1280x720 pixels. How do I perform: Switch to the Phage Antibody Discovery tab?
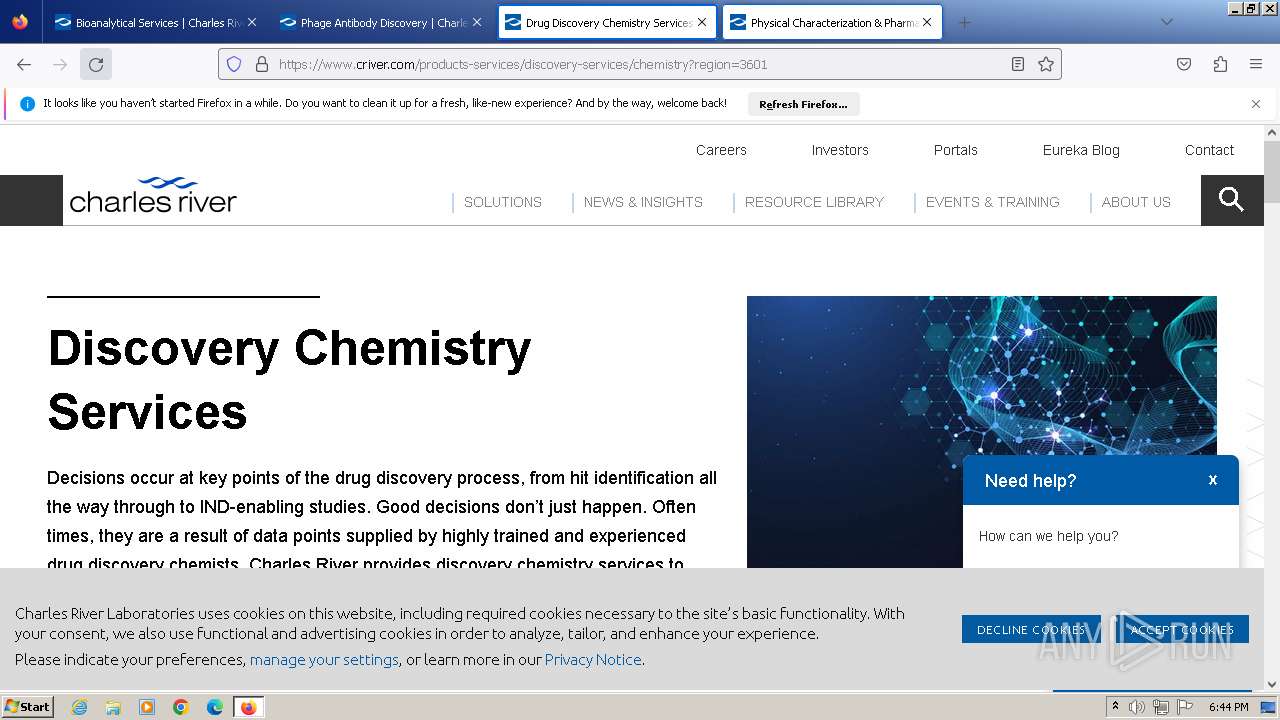(382, 22)
